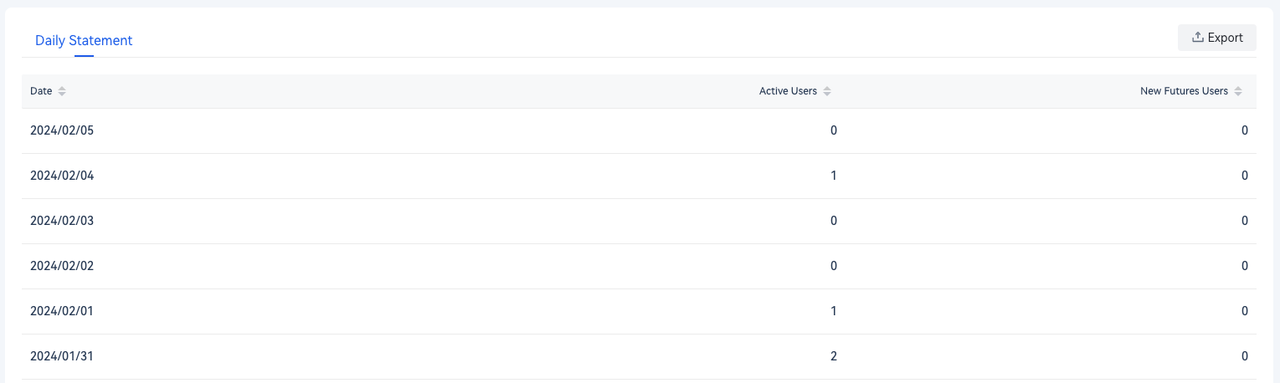Screen dimensions: 1280x383
Task: Click New Futures Users value for 2024/02/05
Action: pos(1245,131)
